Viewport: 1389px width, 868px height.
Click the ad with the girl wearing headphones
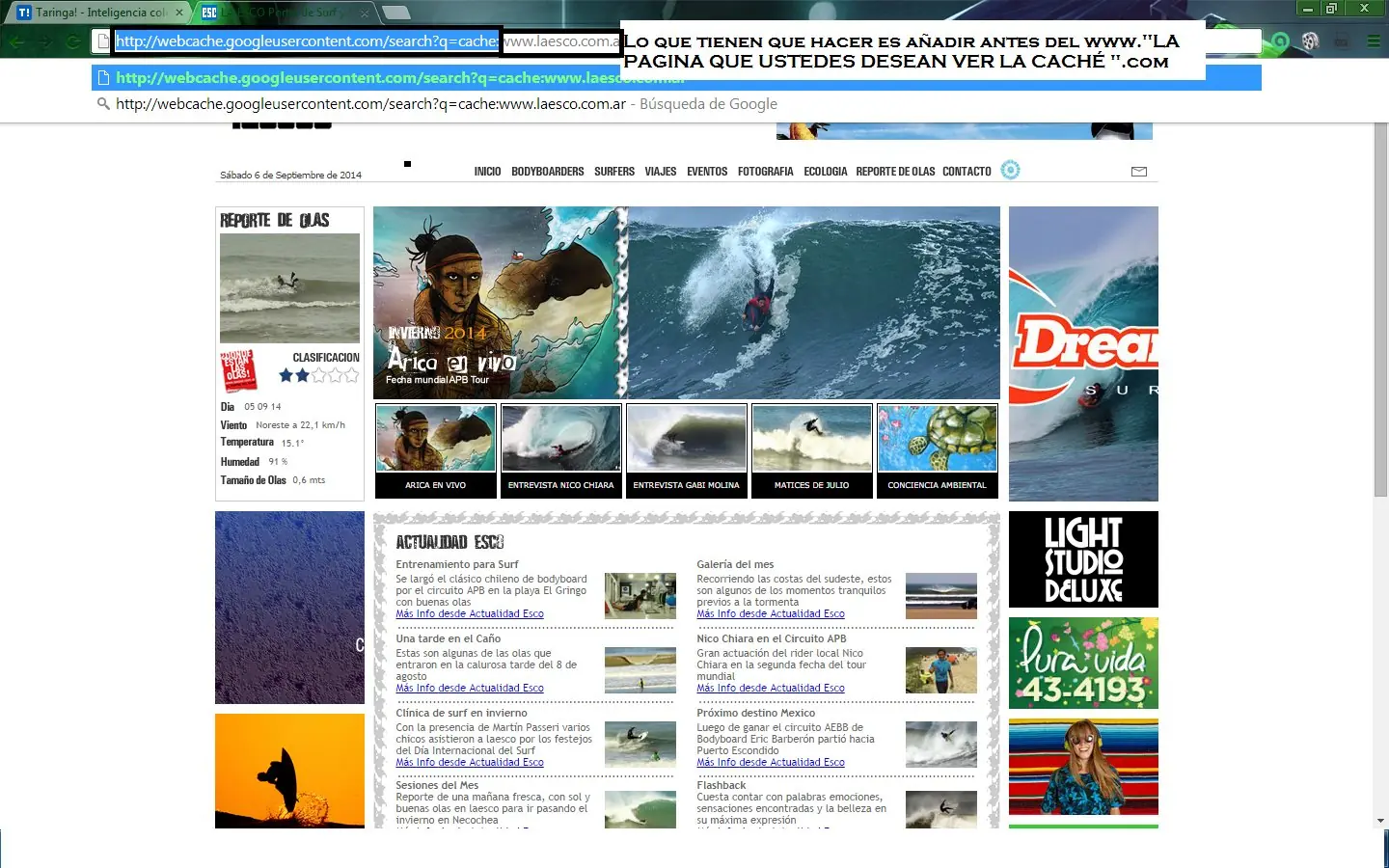1083,767
